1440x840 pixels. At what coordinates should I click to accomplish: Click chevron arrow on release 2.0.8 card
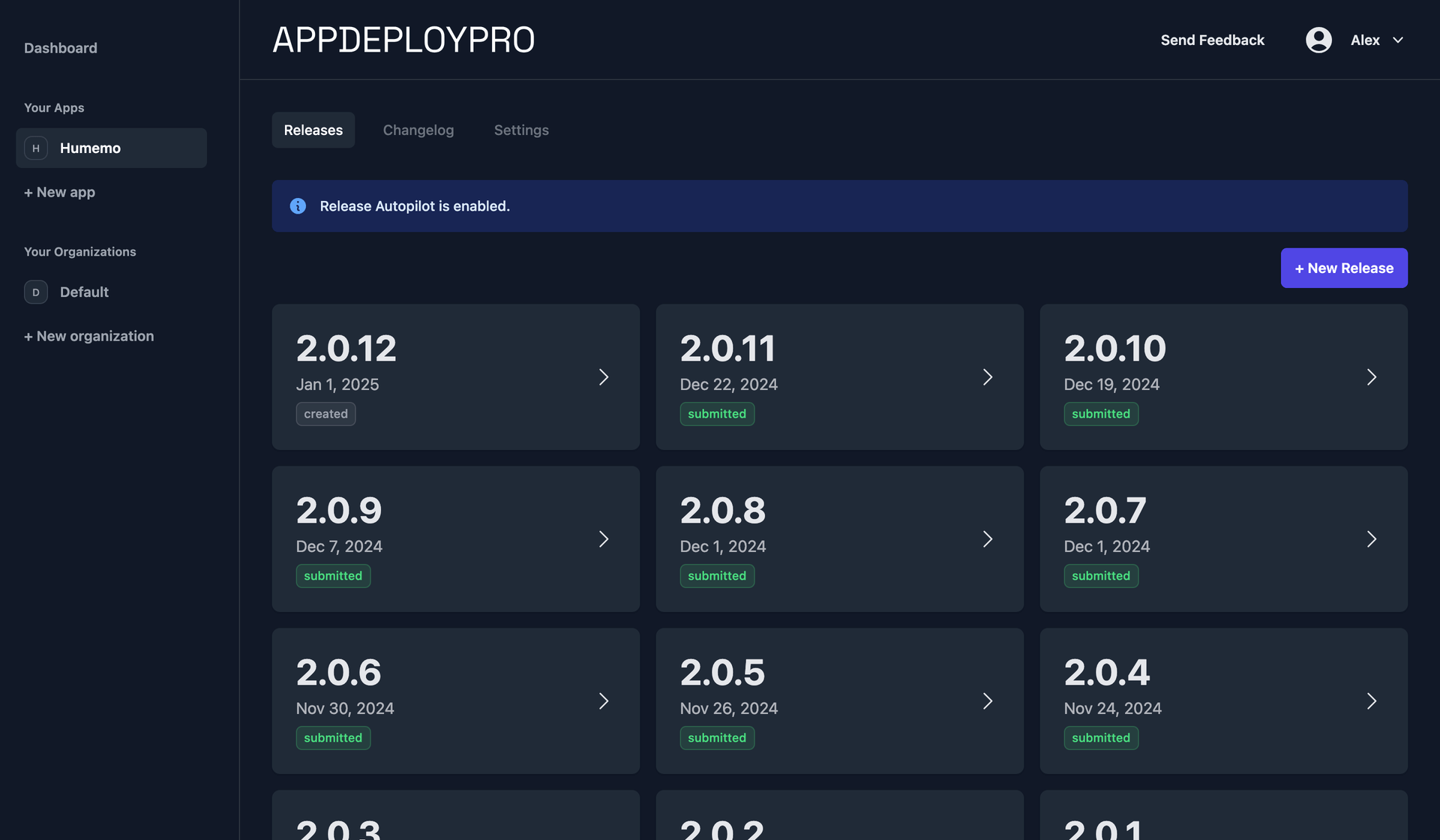988,538
